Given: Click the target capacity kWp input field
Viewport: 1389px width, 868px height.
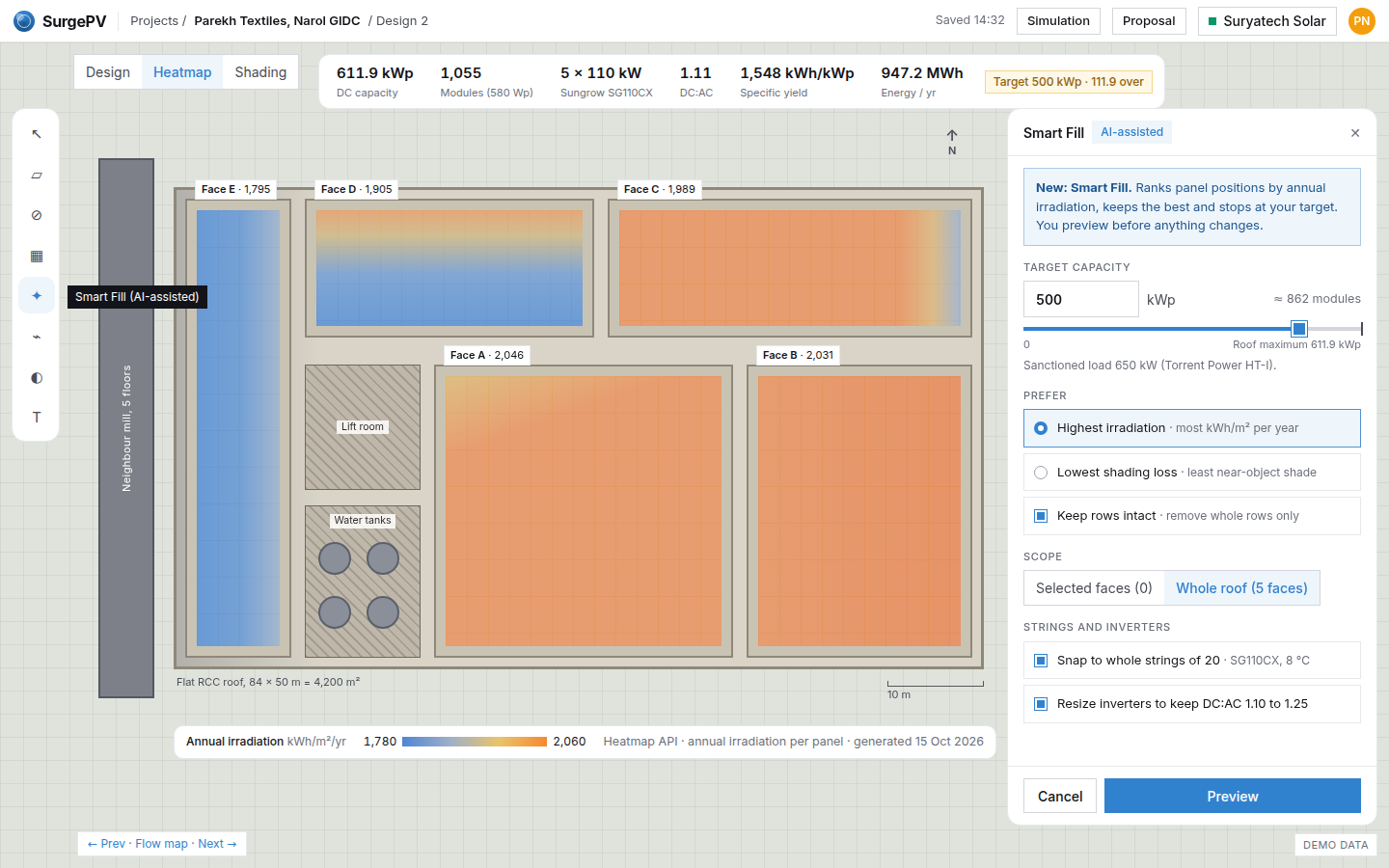Looking at the screenshot, I should click(x=1080, y=299).
